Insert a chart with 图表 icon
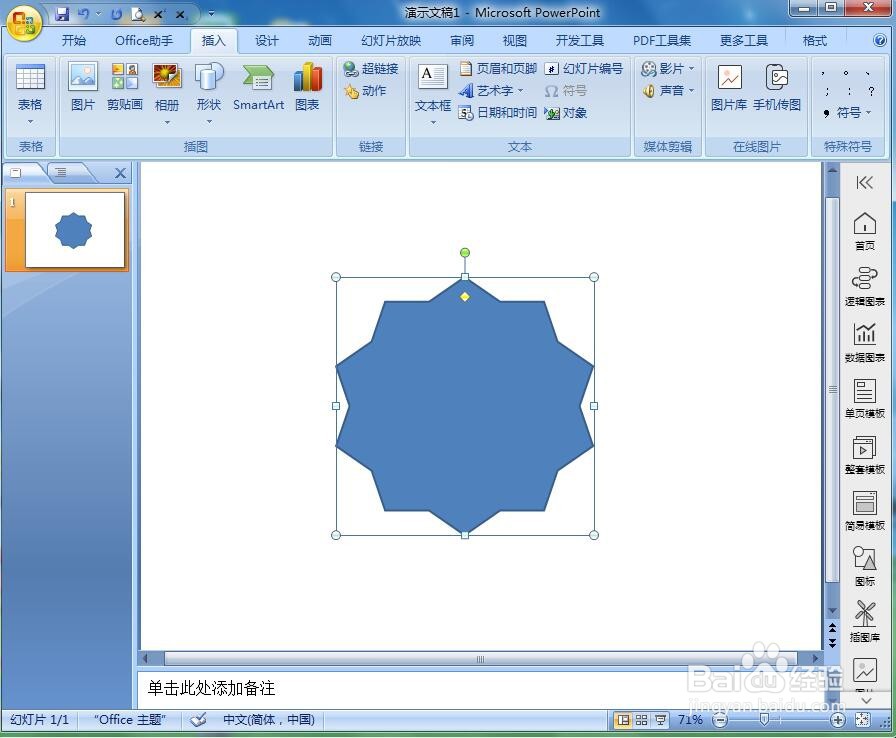 click(x=307, y=87)
